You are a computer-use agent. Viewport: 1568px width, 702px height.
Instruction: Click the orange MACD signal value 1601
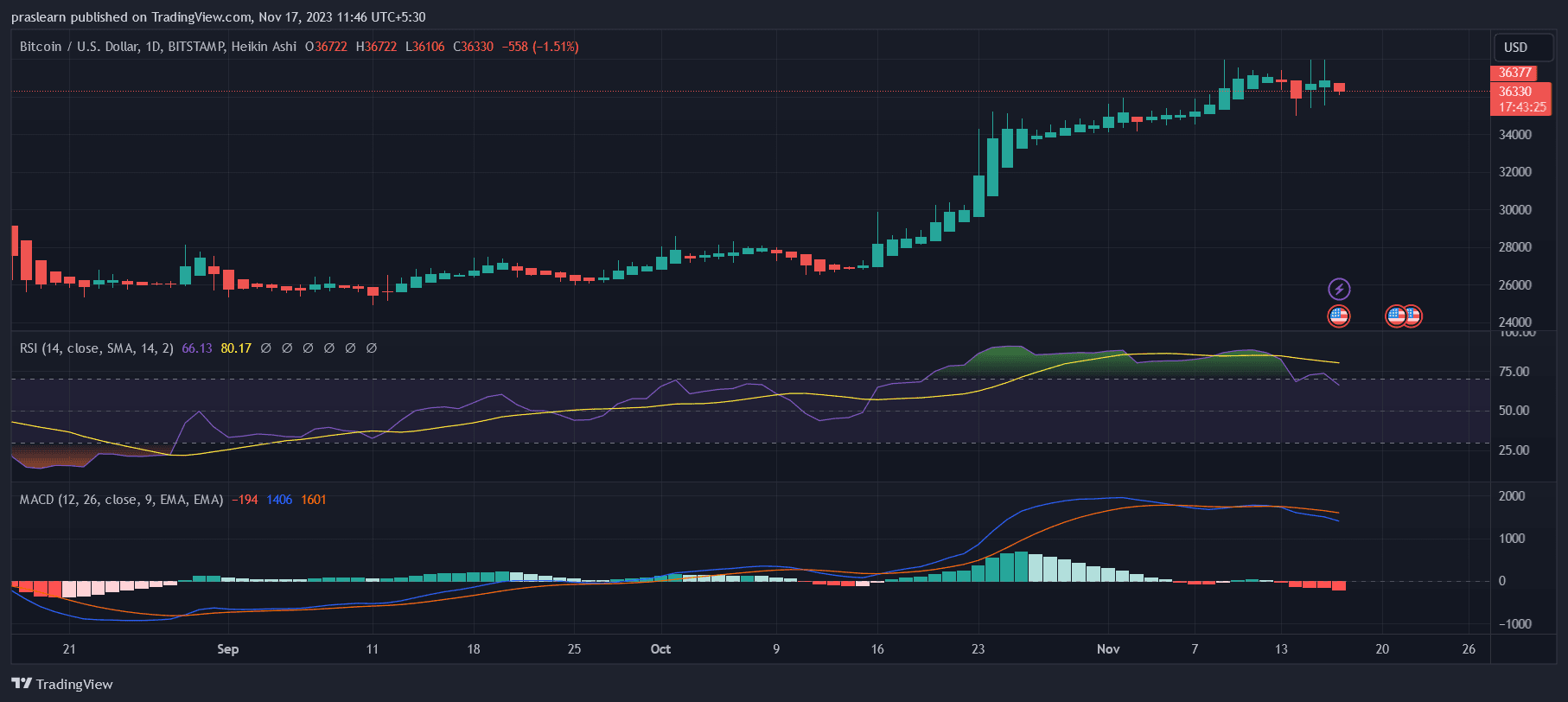314,500
